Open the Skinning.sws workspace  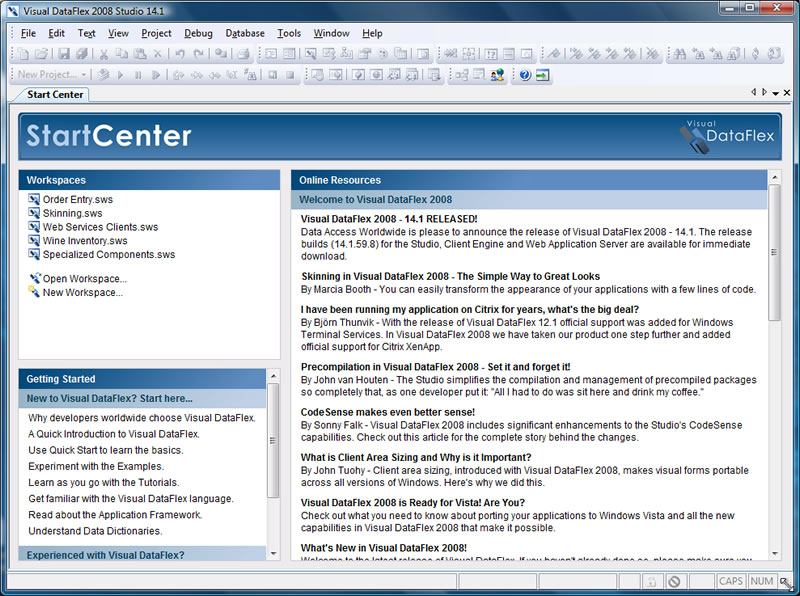(x=72, y=213)
